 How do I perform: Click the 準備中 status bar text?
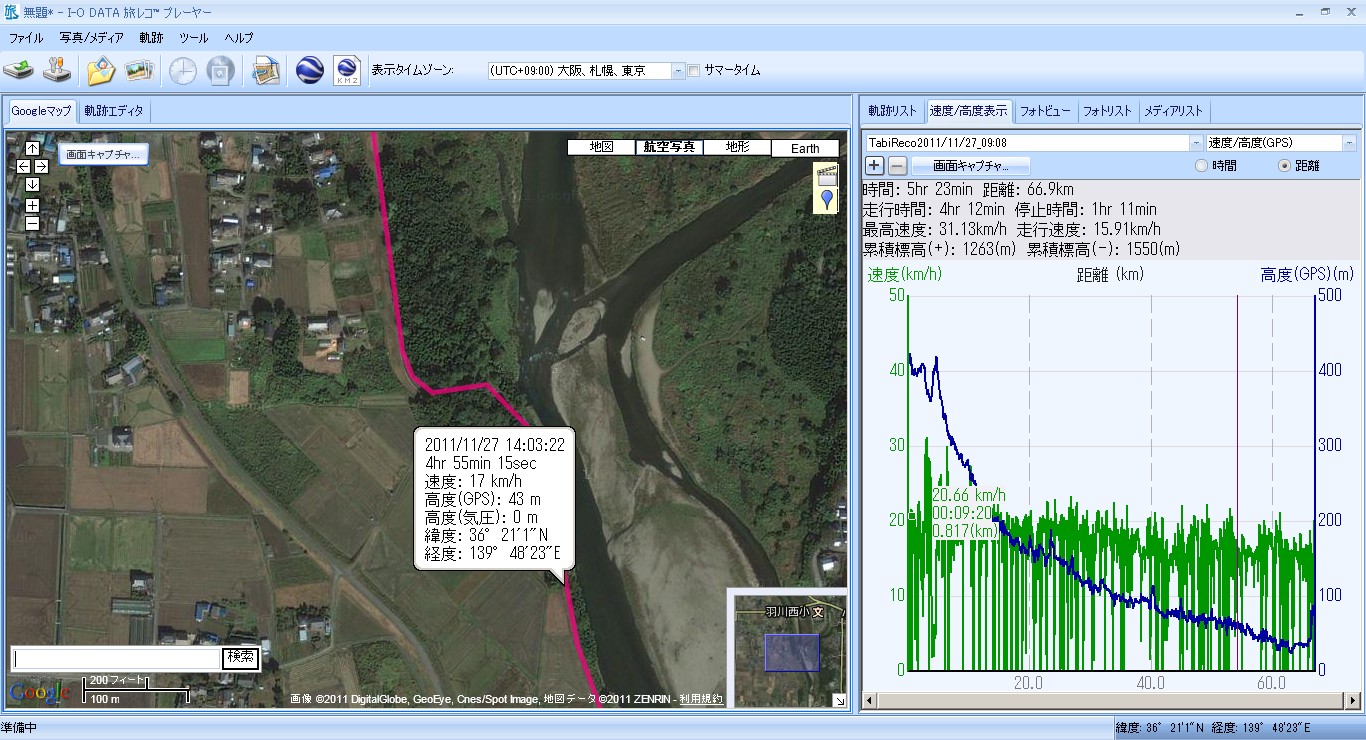(x=20, y=728)
